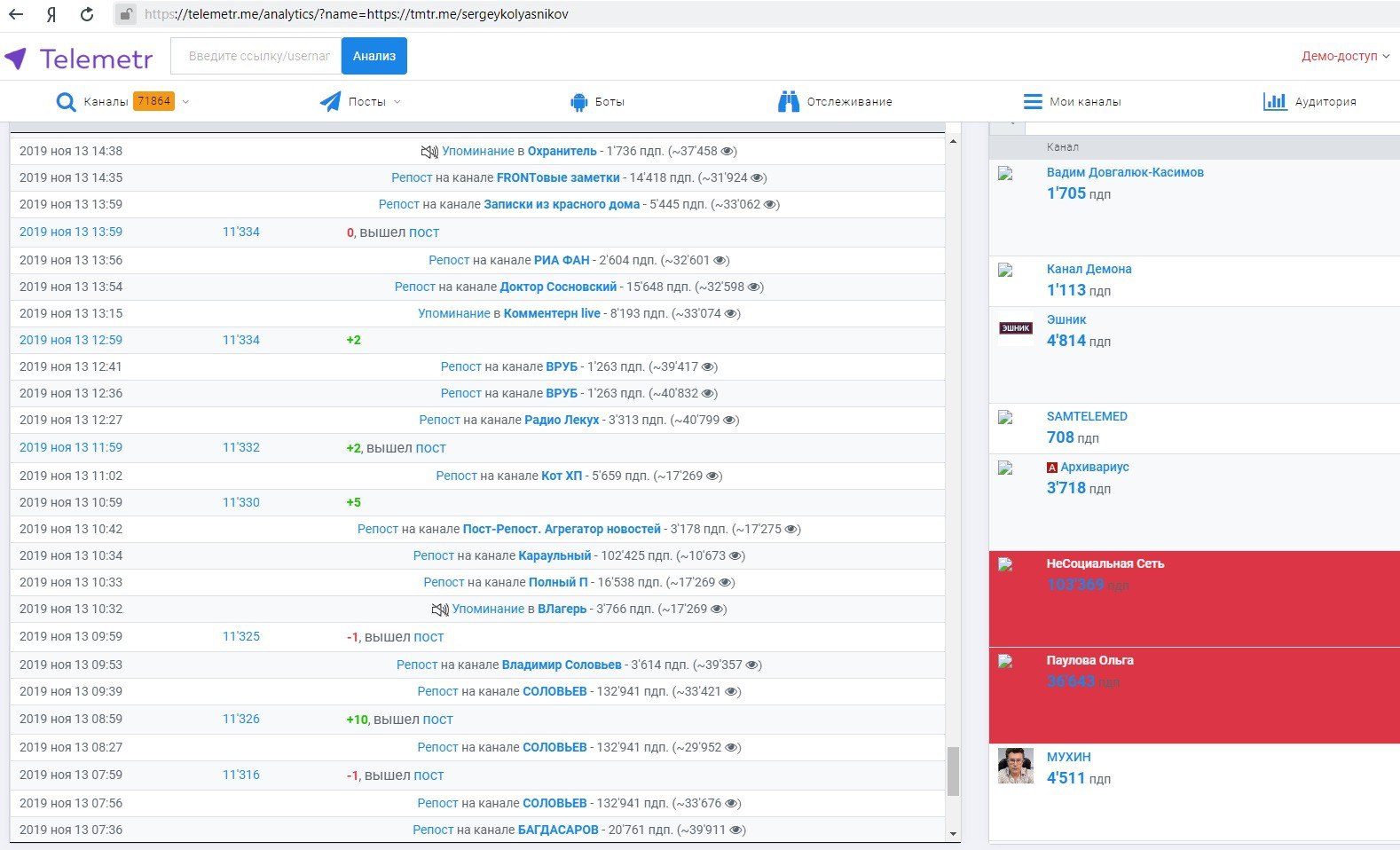This screenshot has width=1400, height=850.
Task: Click пост link in 08:59 row
Action: click(437, 720)
